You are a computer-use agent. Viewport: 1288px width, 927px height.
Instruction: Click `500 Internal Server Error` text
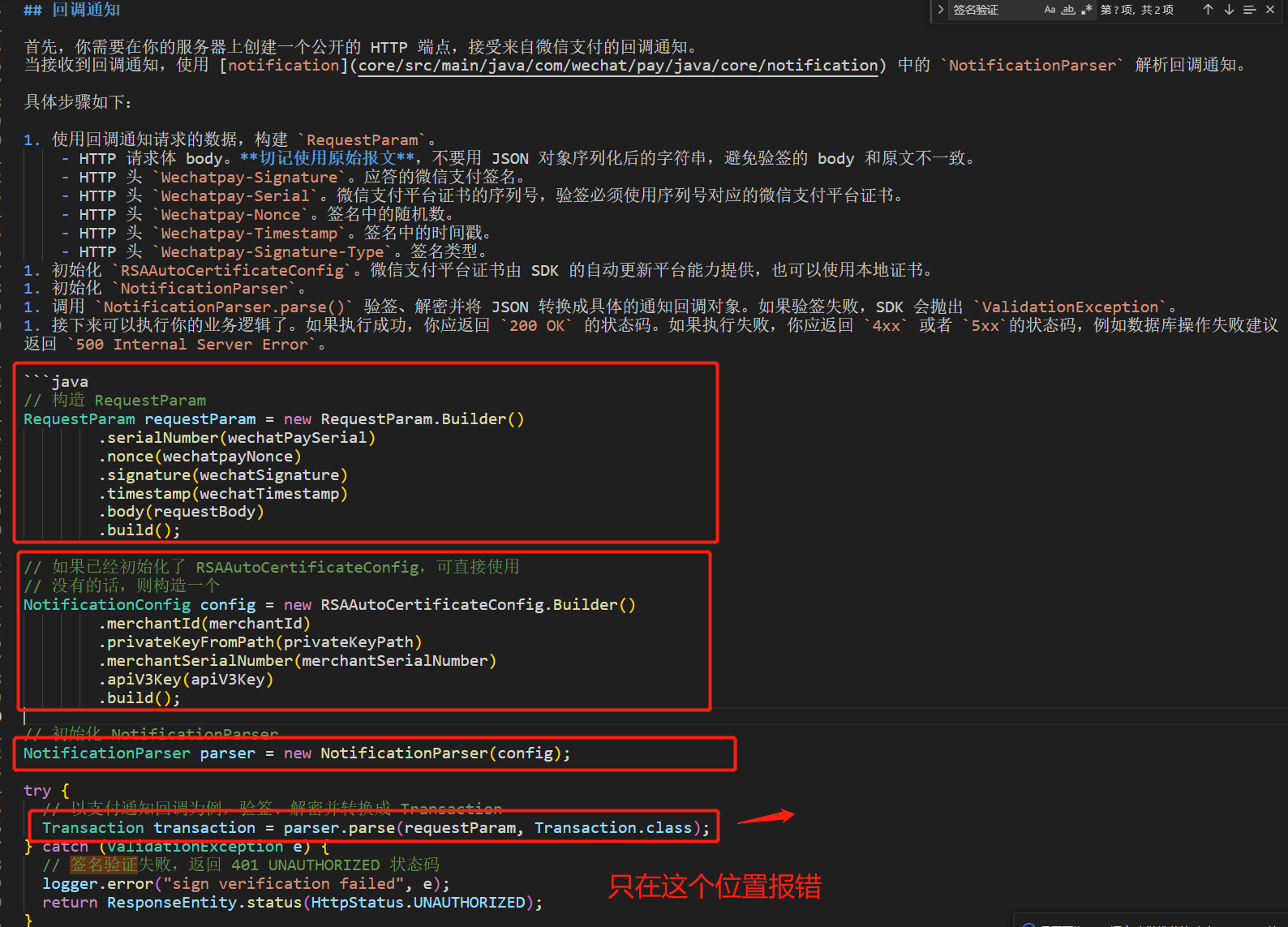point(191,345)
